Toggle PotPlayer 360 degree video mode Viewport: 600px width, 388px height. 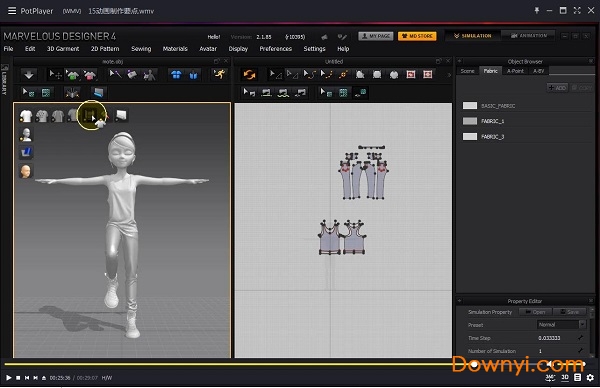click(550, 377)
